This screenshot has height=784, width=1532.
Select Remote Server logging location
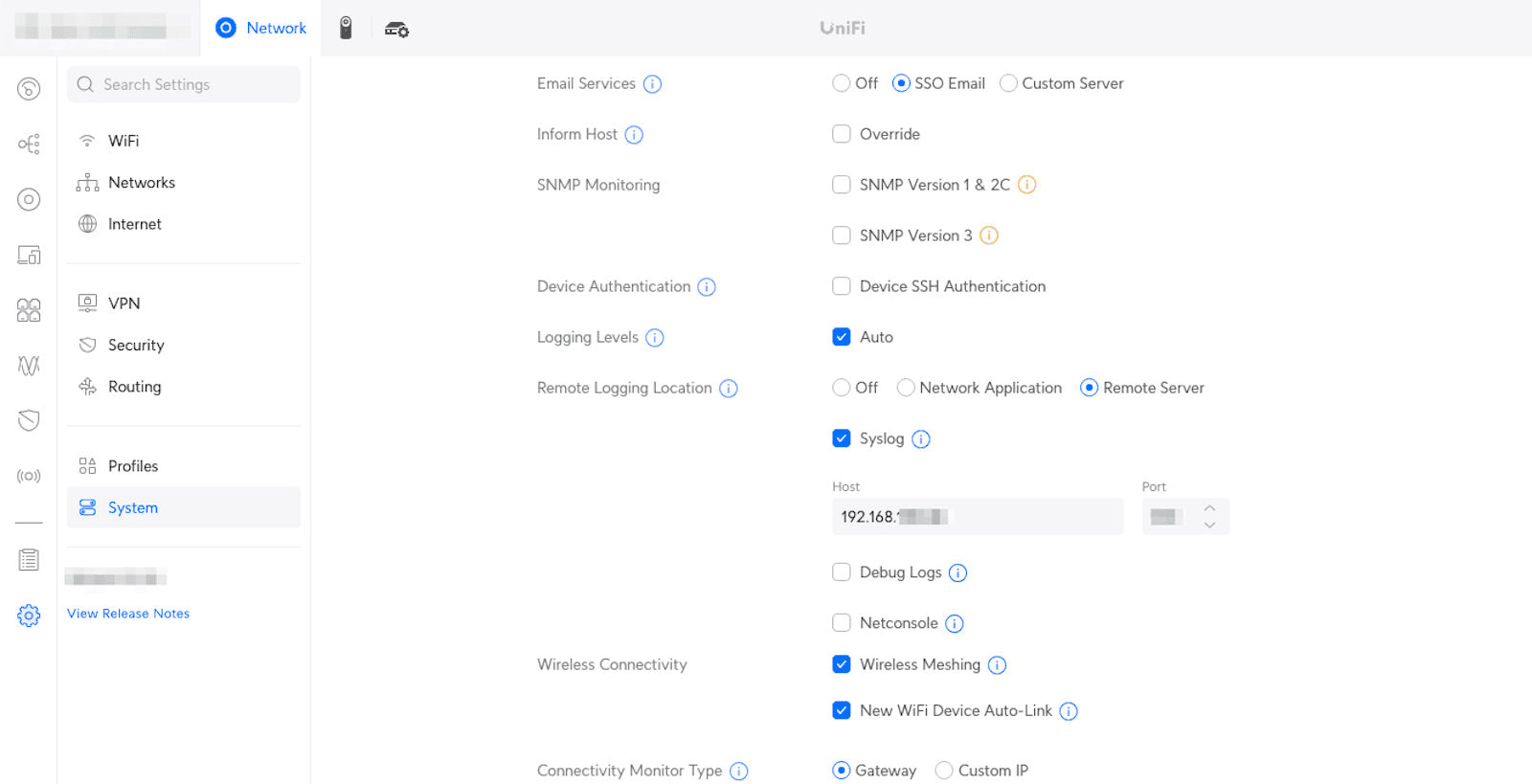pyautogui.click(x=1090, y=388)
